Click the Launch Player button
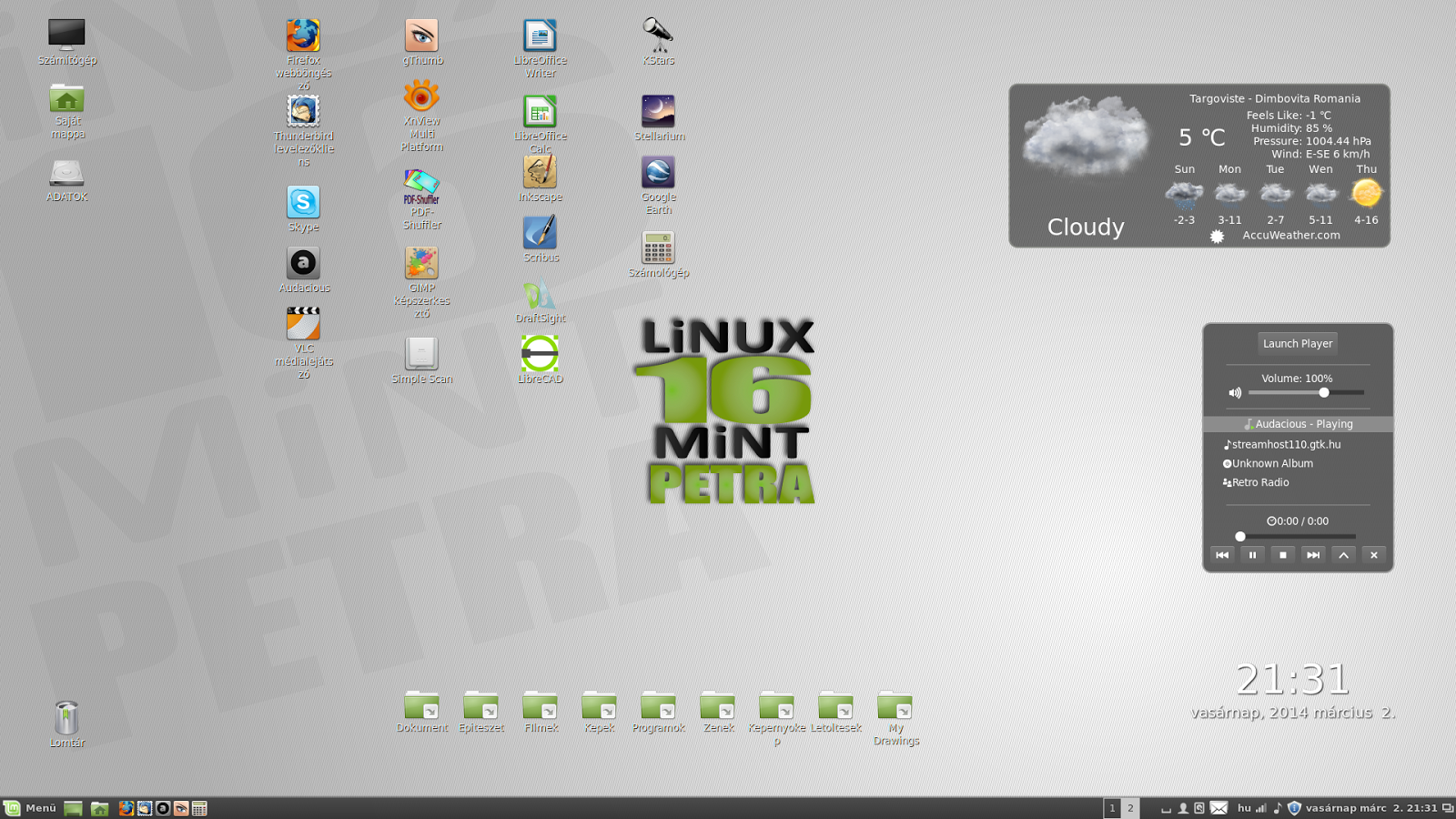 (1298, 343)
